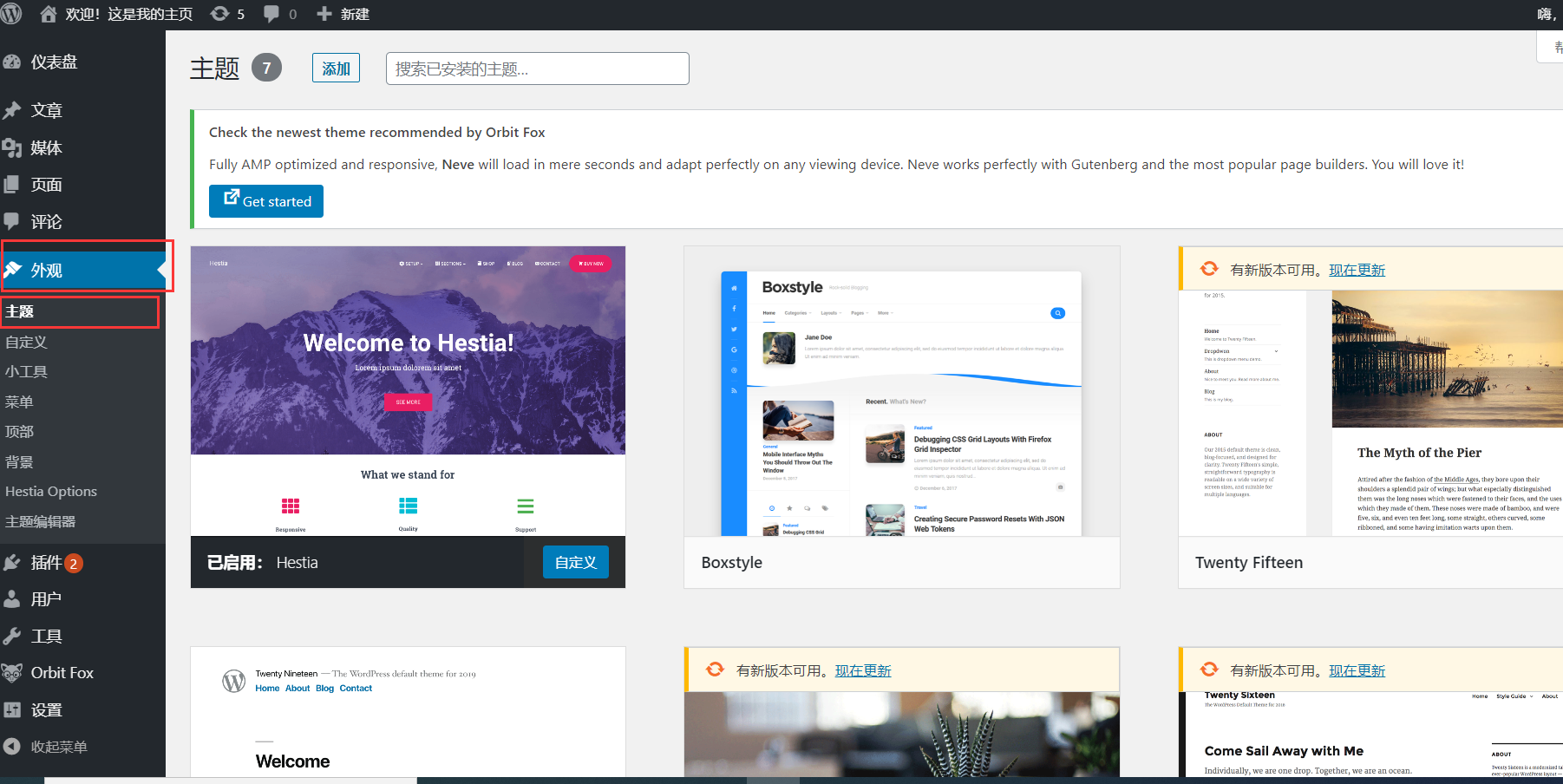The image size is (1563, 784).
Task: Click the 新建 text in admin bar
Action: pos(355,14)
